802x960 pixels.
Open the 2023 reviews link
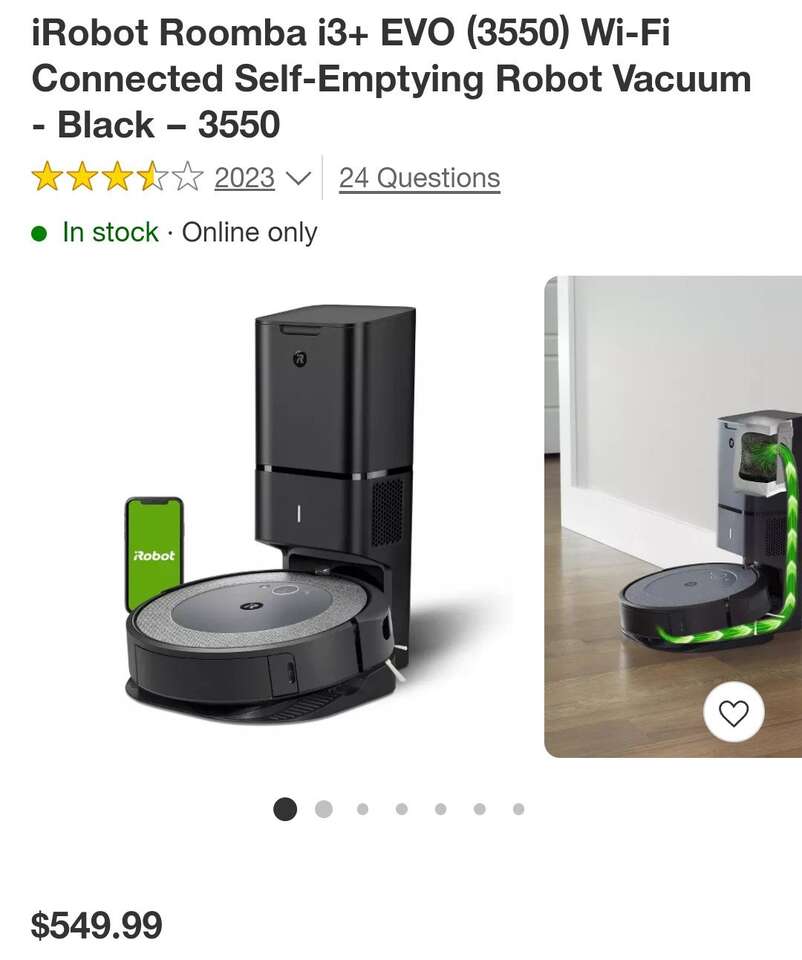coord(244,178)
